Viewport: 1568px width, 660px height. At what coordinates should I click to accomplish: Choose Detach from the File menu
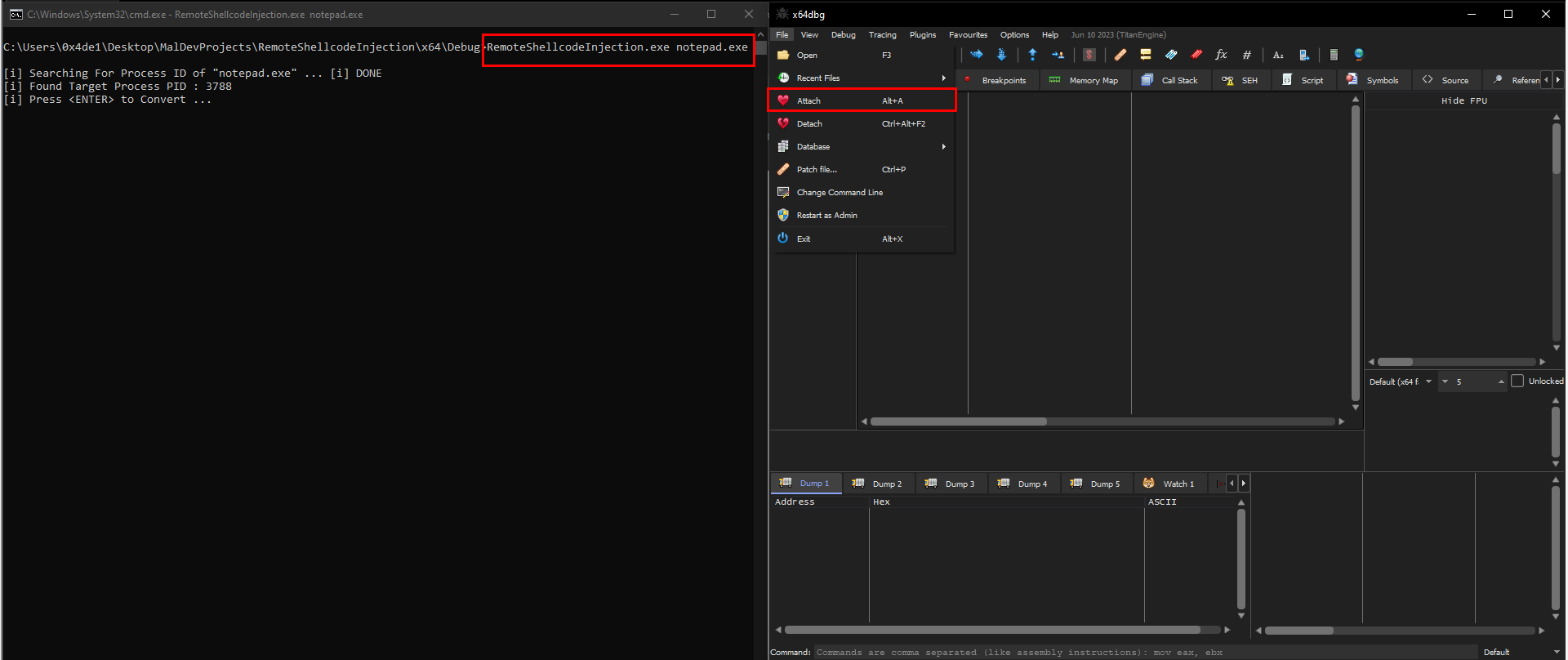coord(862,123)
